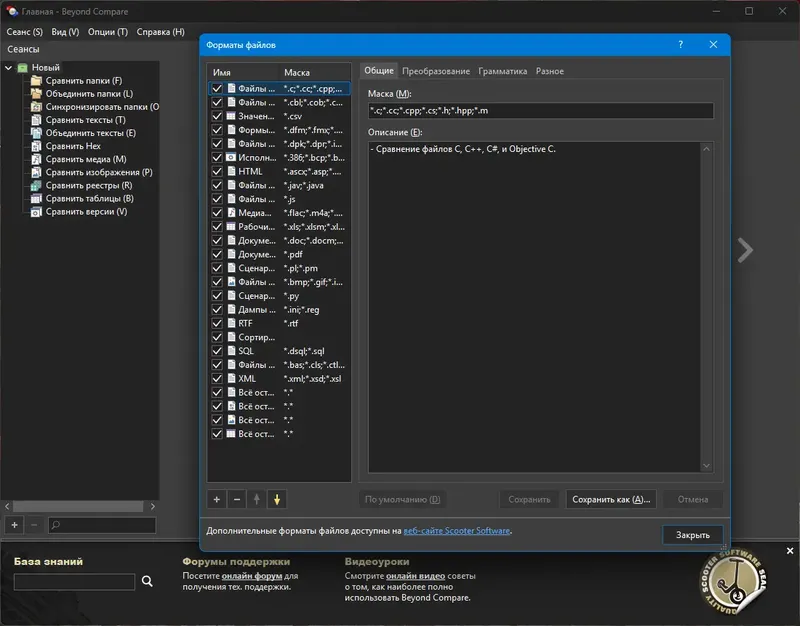800x626 pixels.
Task: Toggle the SQL format checkbox
Action: coord(217,351)
